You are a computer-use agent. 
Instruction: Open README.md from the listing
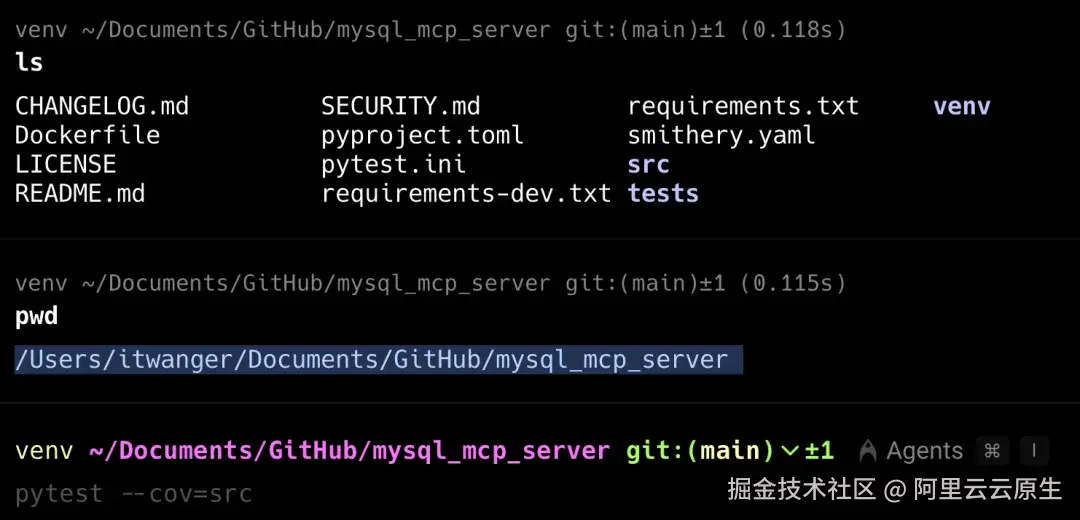point(80,194)
